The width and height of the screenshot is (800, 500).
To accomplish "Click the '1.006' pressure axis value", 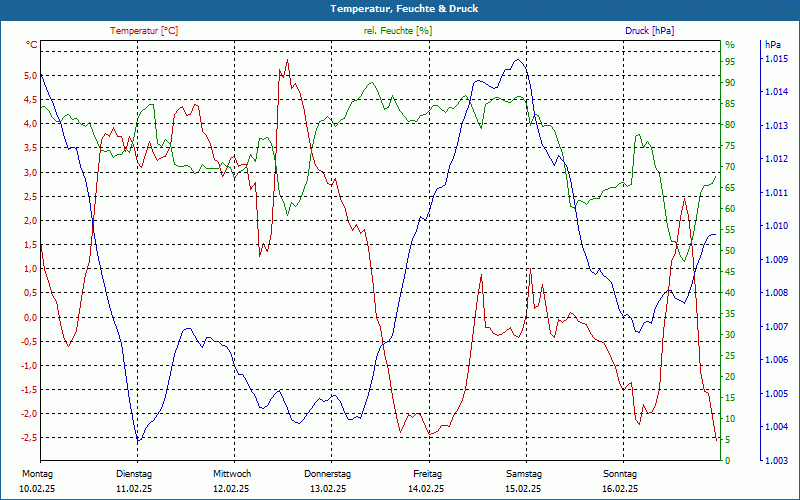I will point(776,360).
